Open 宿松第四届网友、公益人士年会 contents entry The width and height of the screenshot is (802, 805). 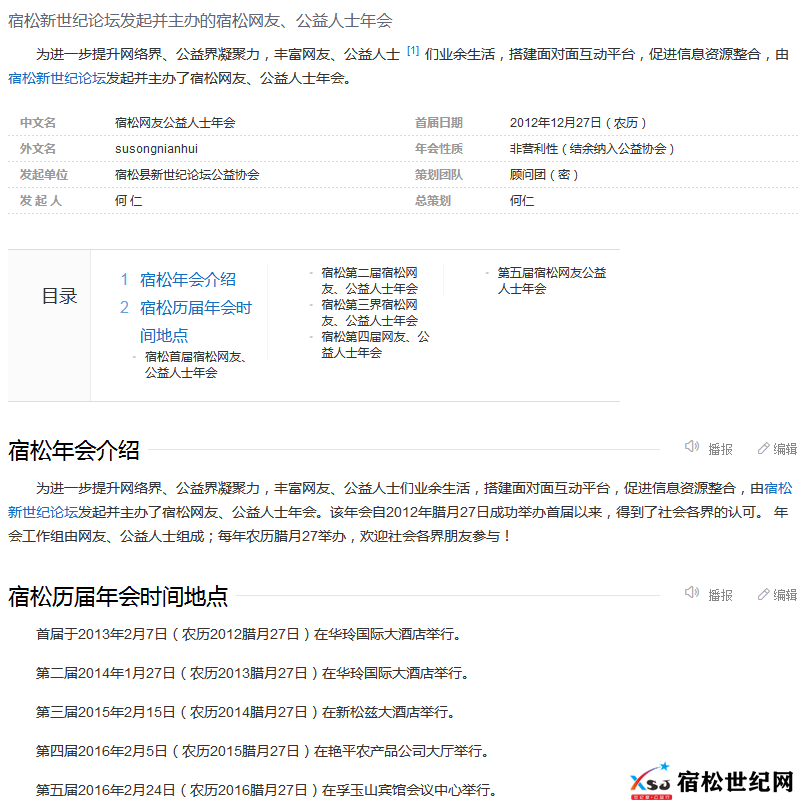[x=375, y=344]
